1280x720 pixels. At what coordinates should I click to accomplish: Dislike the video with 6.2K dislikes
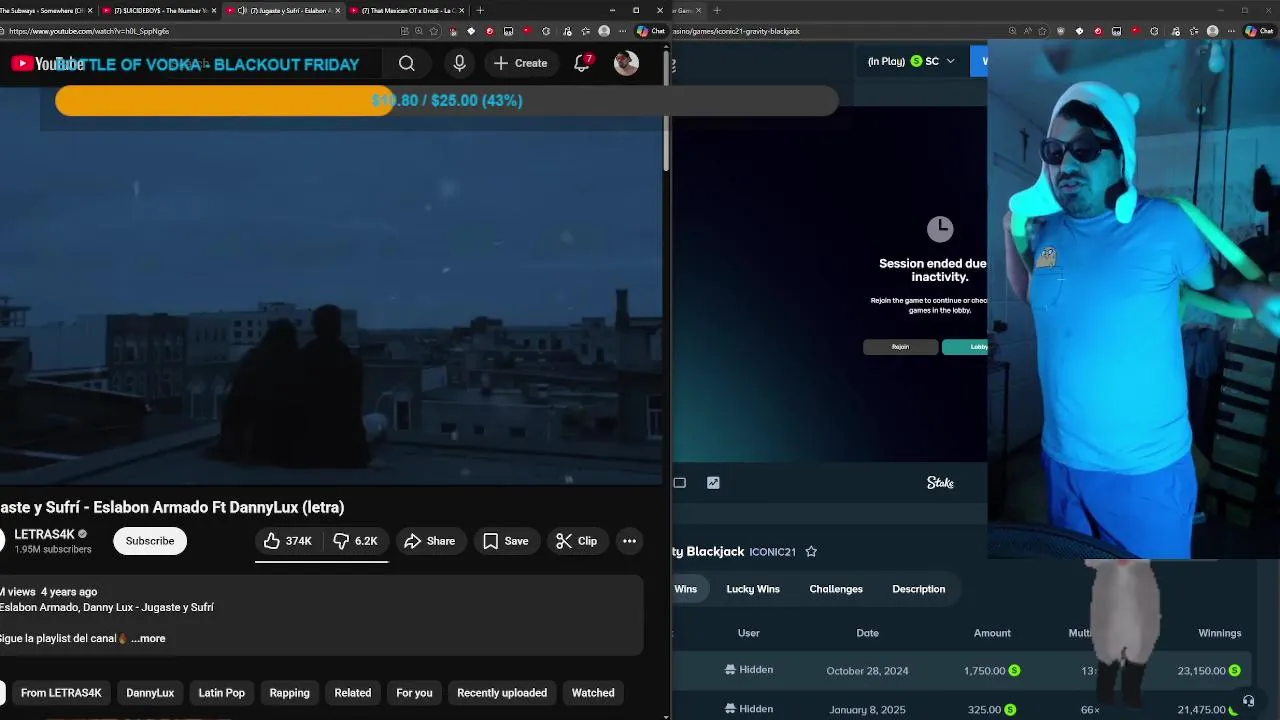355,541
